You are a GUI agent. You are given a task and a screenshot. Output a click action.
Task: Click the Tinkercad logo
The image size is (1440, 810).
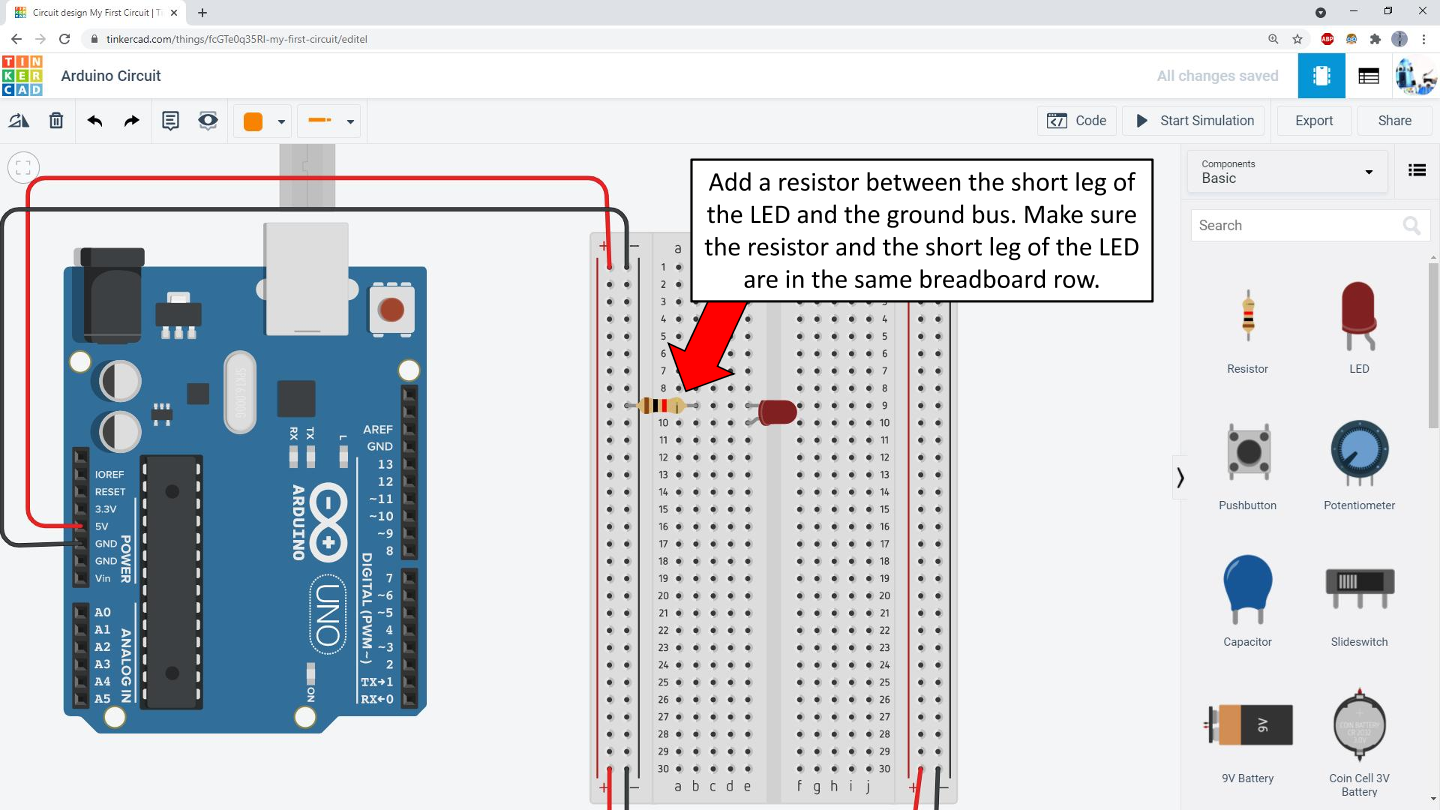click(22, 75)
